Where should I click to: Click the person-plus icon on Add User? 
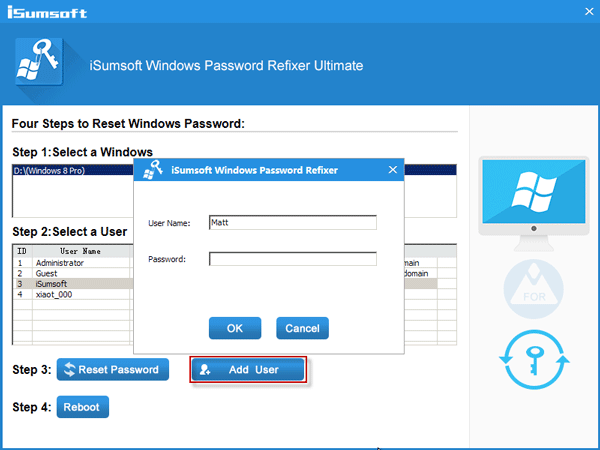(x=205, y=370)
